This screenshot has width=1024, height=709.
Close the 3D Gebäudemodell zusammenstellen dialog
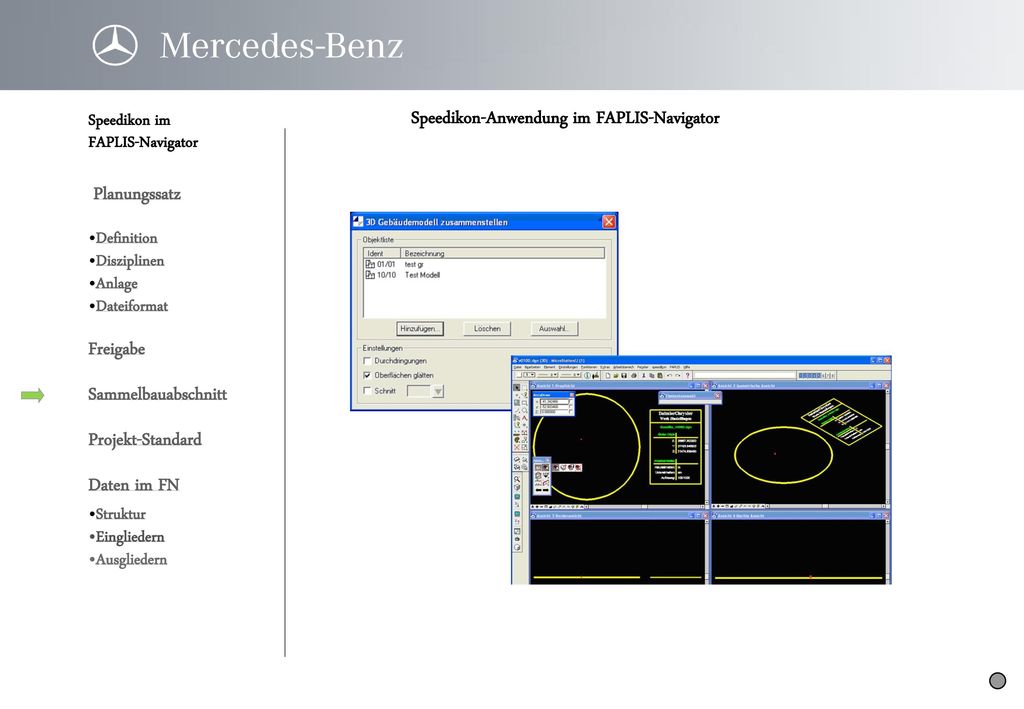click(x=609, y=221)
